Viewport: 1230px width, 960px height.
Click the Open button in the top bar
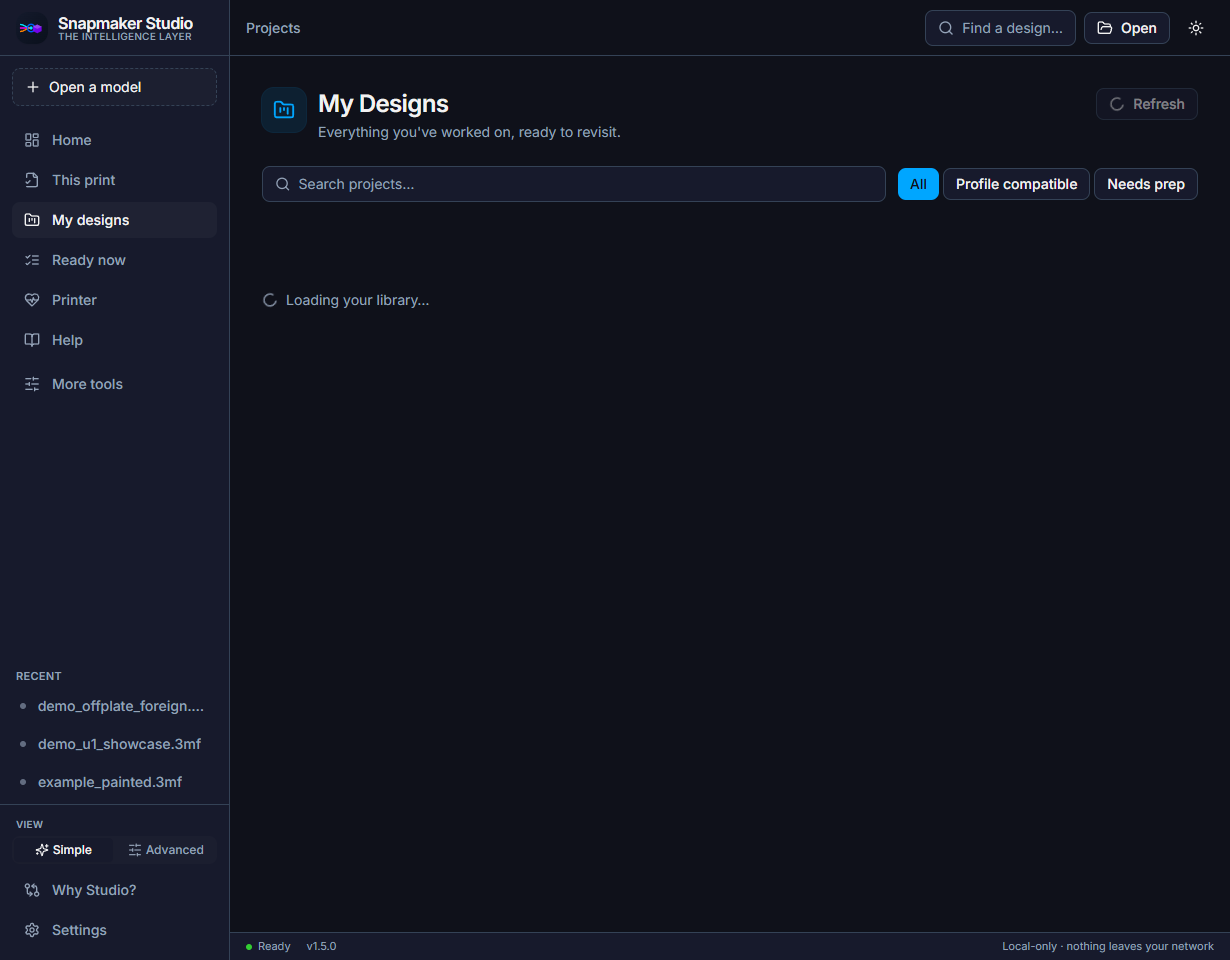click(x=1127, y=28)
